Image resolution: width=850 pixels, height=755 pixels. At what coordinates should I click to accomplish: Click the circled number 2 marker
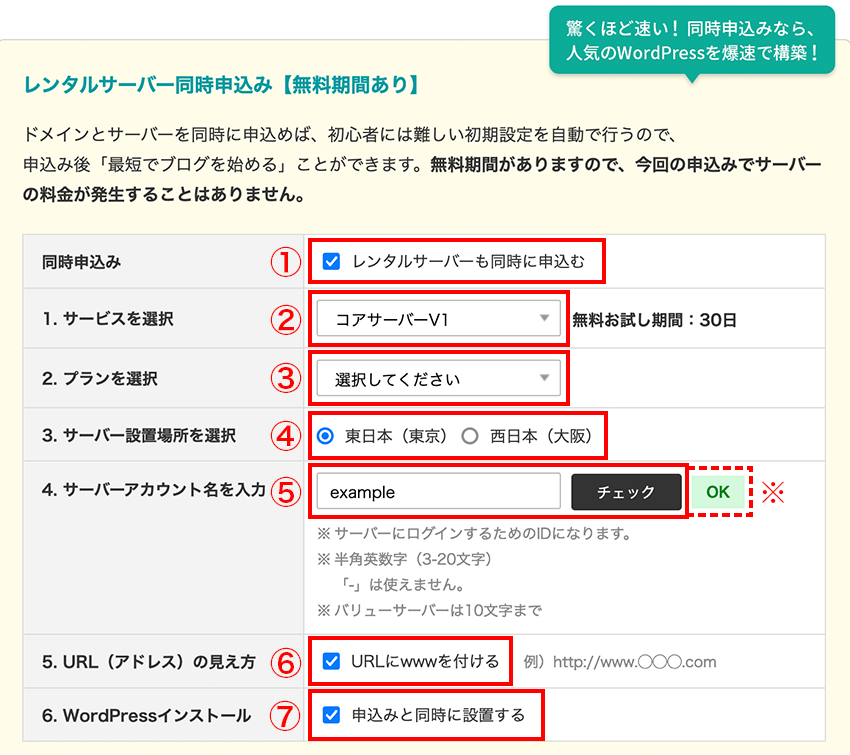click(x=286, y=320)
